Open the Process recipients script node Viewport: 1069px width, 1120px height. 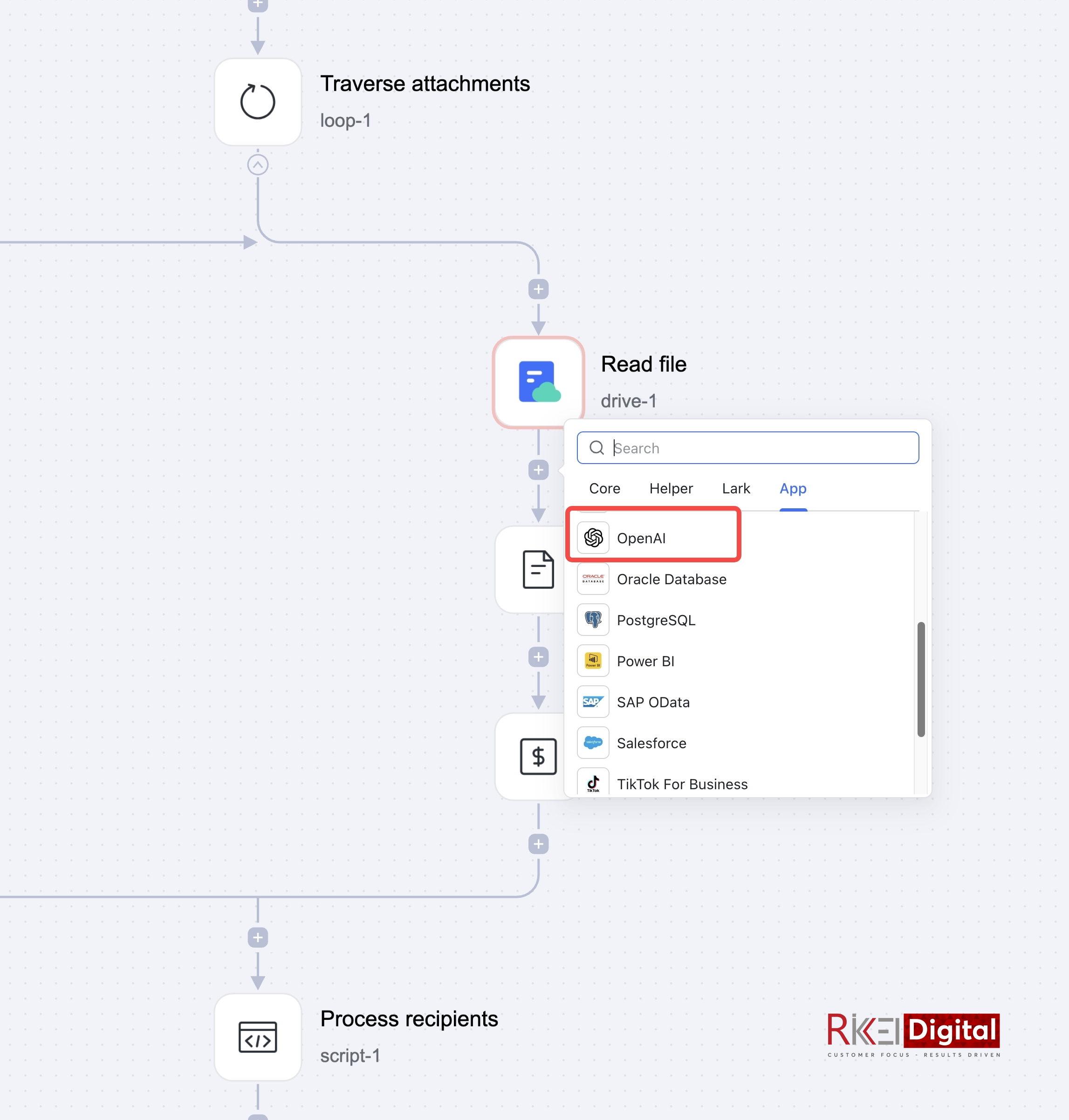[x=258, y=1037]
